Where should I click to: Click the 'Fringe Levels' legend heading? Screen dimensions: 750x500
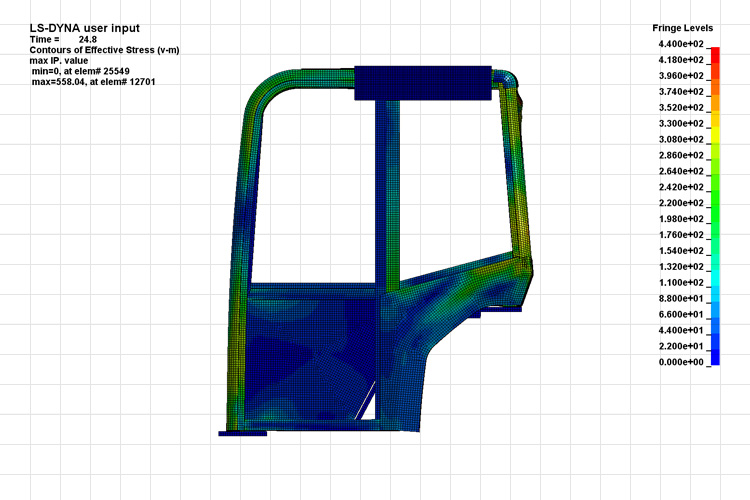(683, 28)
